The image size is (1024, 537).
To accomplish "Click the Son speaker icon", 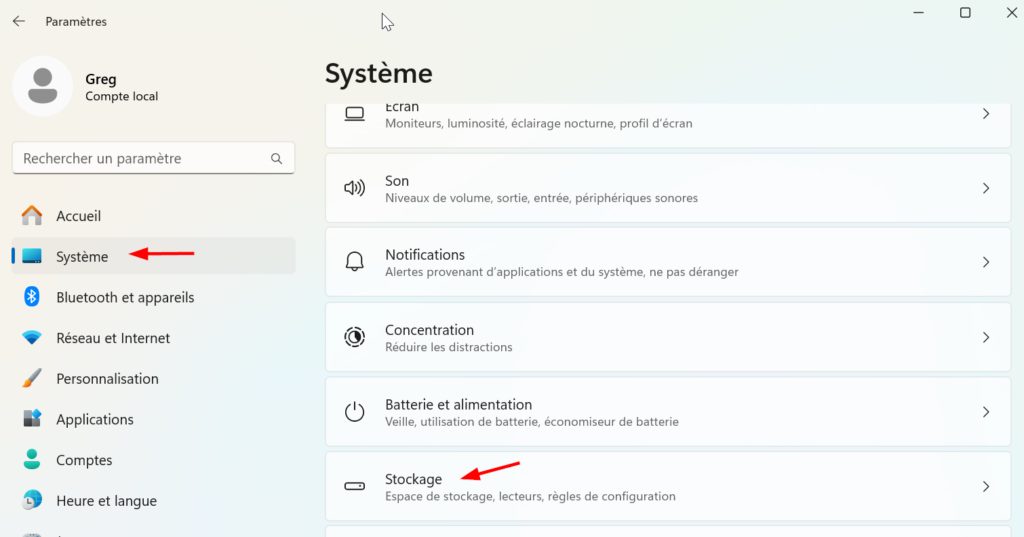I will coord(355,188).
